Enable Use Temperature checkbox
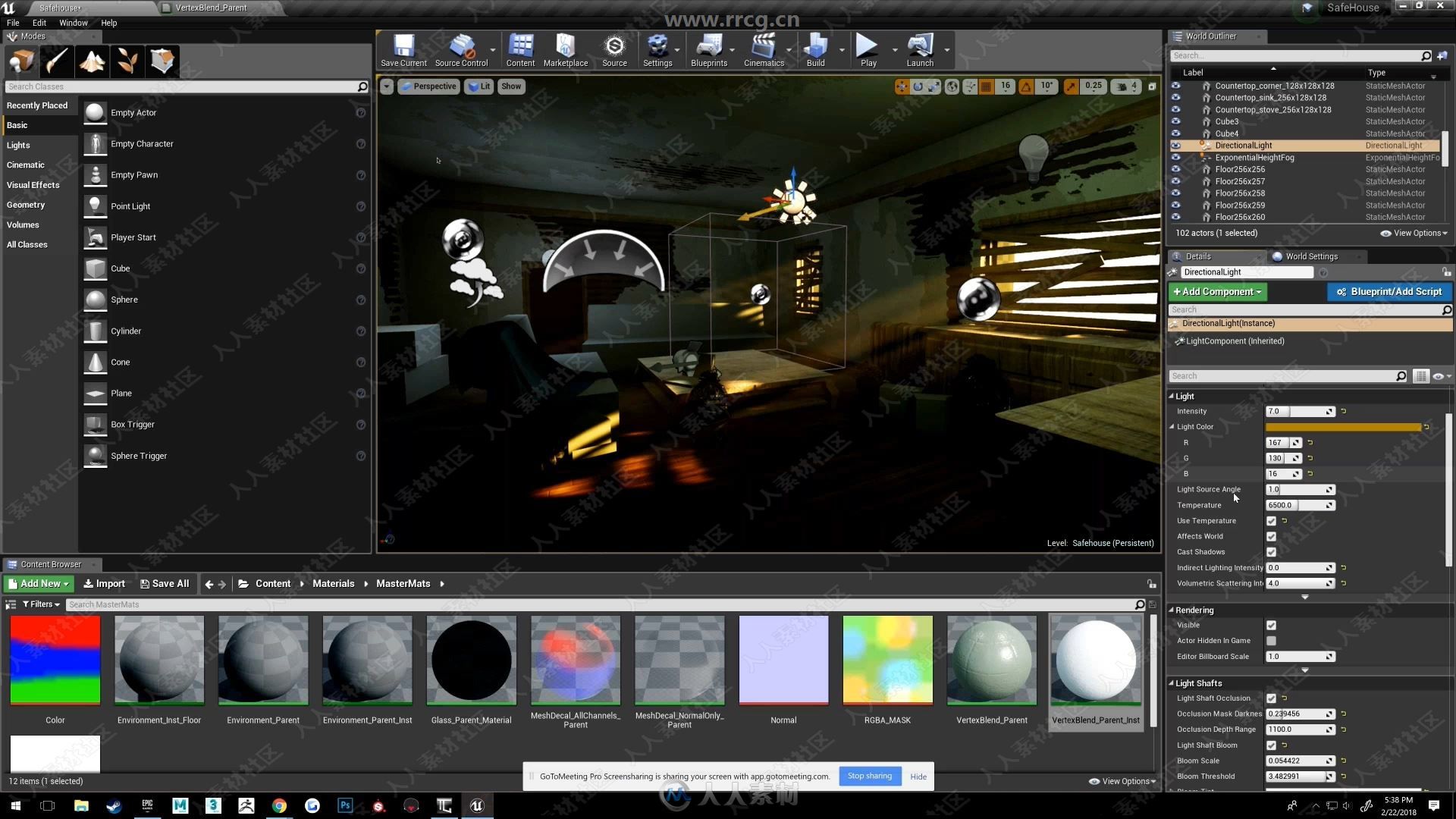Viewport: 1456px width, 819px height. pos(1271,520)
